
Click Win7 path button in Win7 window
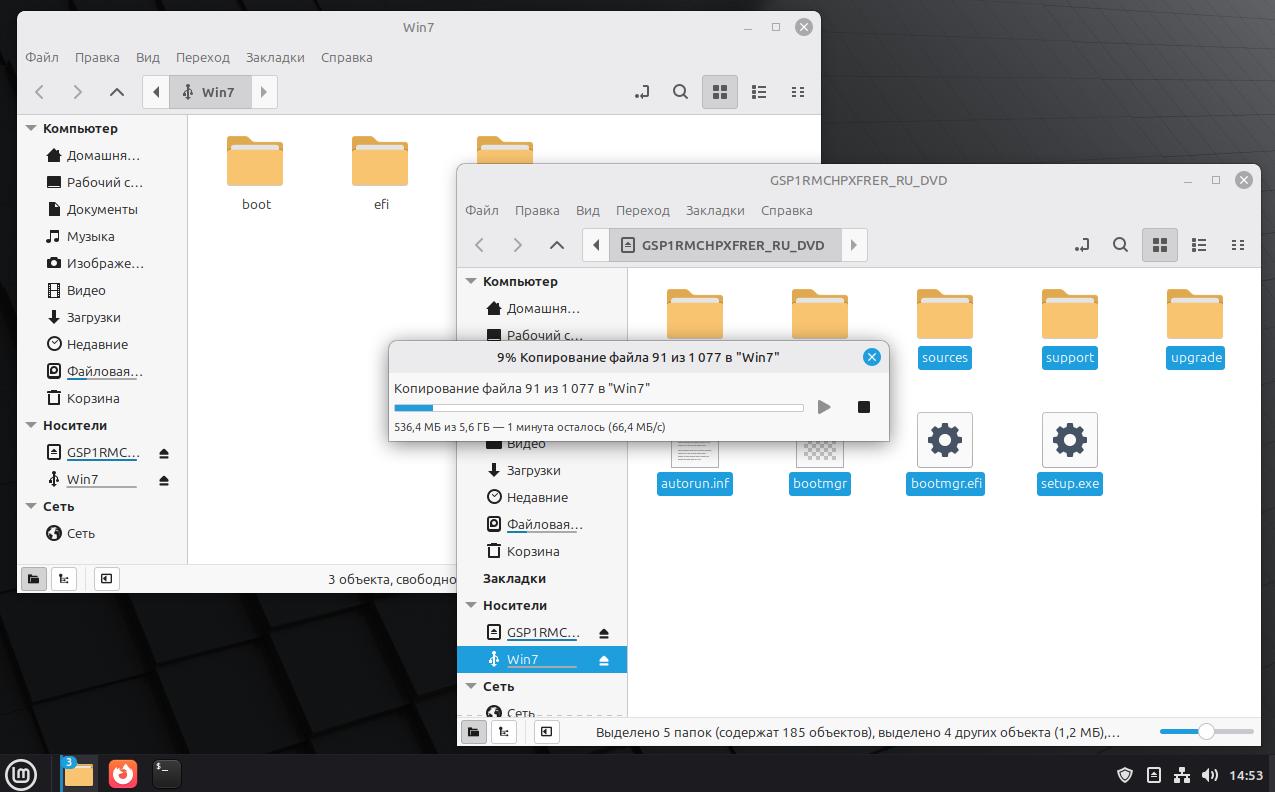point(210,92)
